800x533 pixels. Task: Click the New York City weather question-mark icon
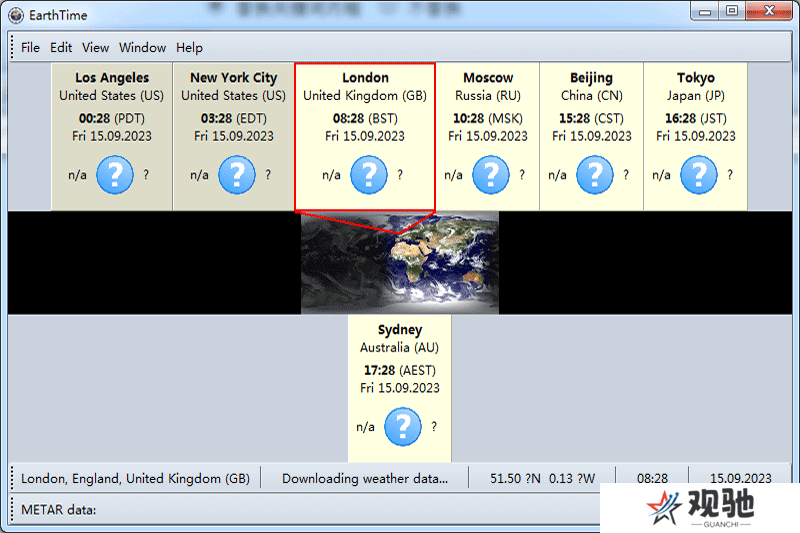tap(237, 175)
